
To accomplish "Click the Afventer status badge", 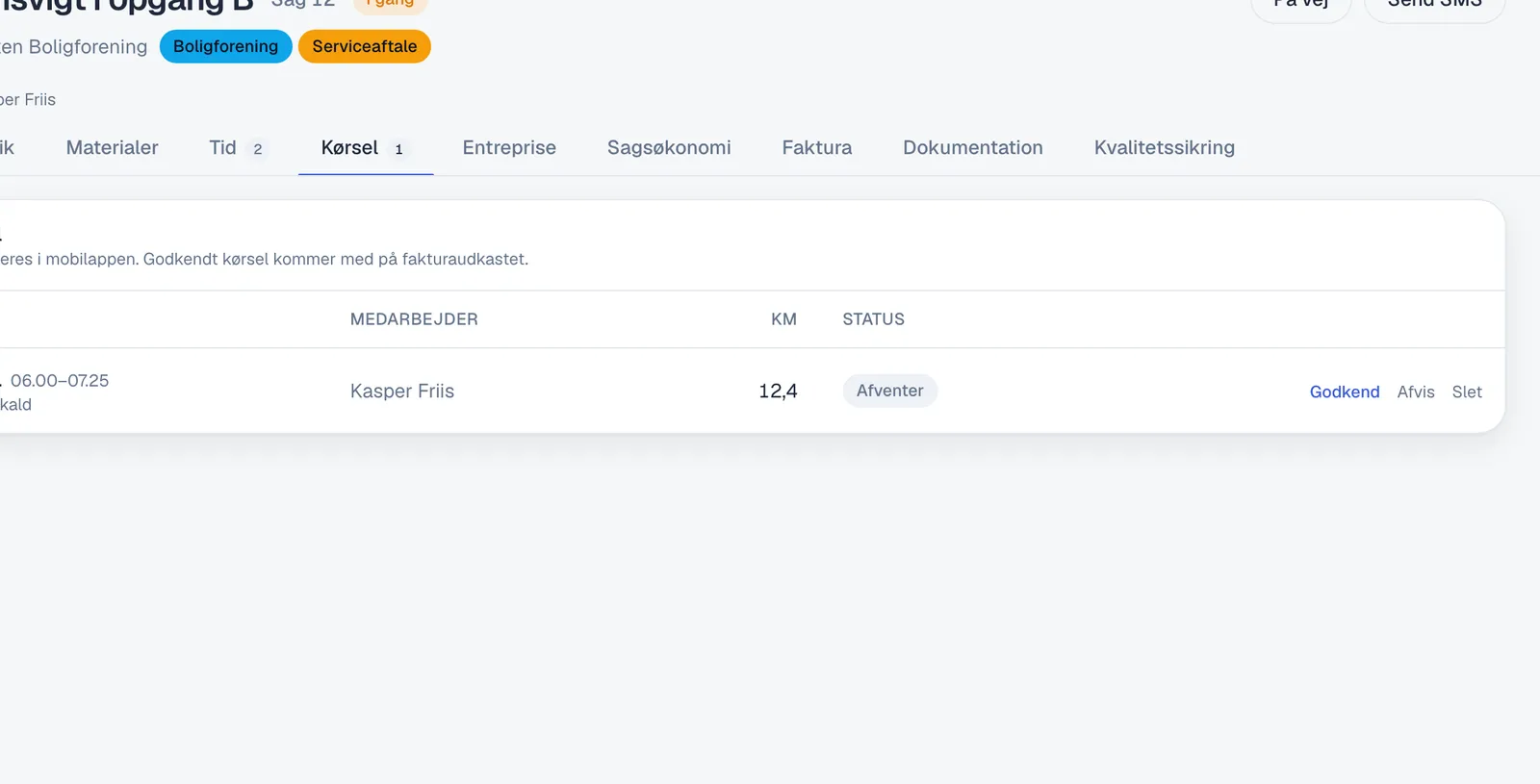I will click(890, 391).
